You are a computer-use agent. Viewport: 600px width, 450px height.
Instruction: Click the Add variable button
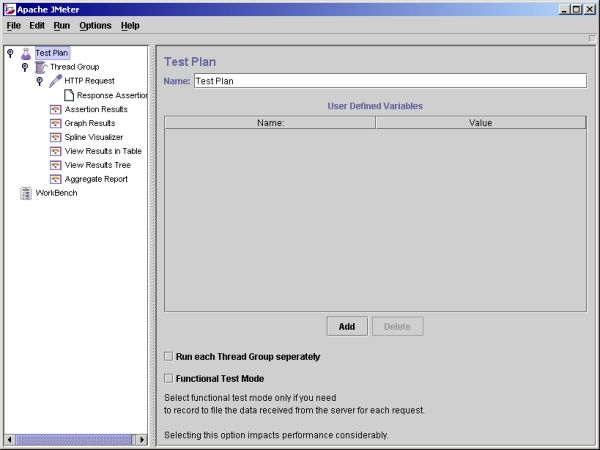click(347, 326)
